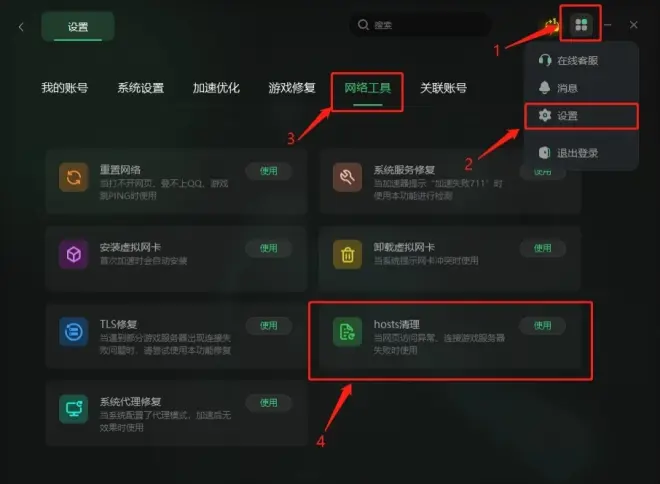Open the 关联账号 tab
Image resolution: width=660 pixels, height=484 pixels.
[444, 88]
